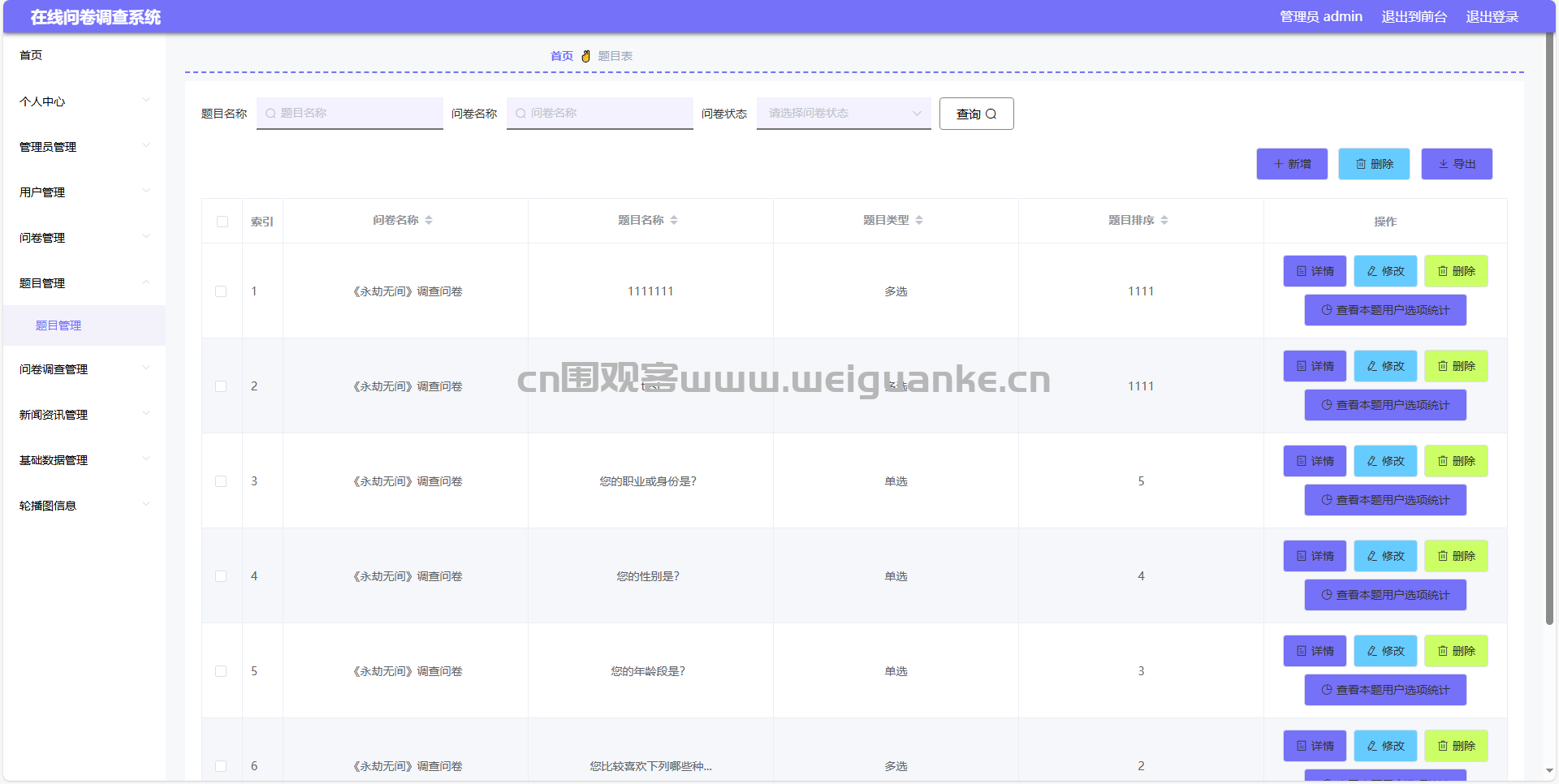Expand 新闻资讯管理 sidebar menu
Image resolution: width=1559 pixels, height=784 pixels.
pyautogui.click(x=84, y=415)
